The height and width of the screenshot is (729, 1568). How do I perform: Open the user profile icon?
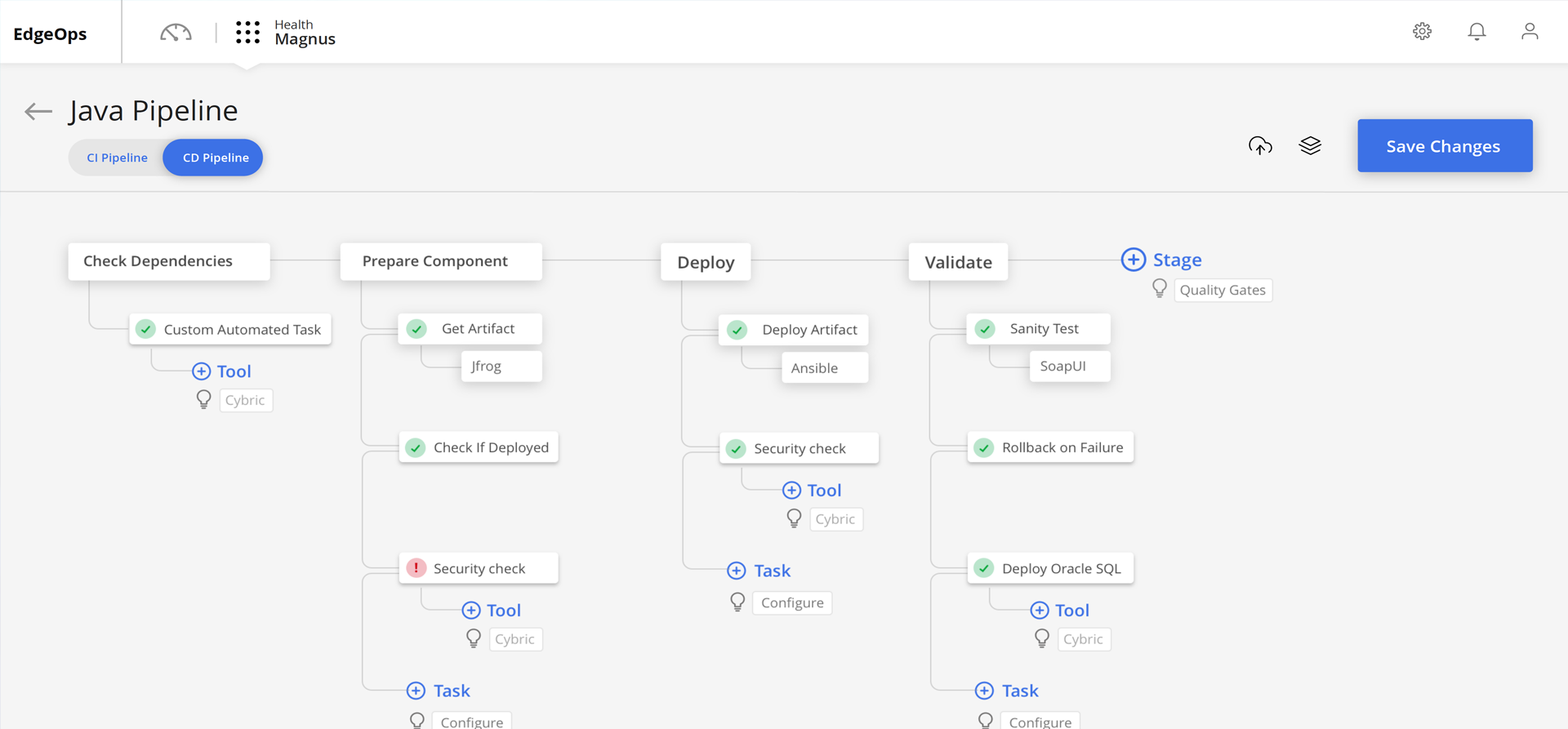click(1530, 31)
